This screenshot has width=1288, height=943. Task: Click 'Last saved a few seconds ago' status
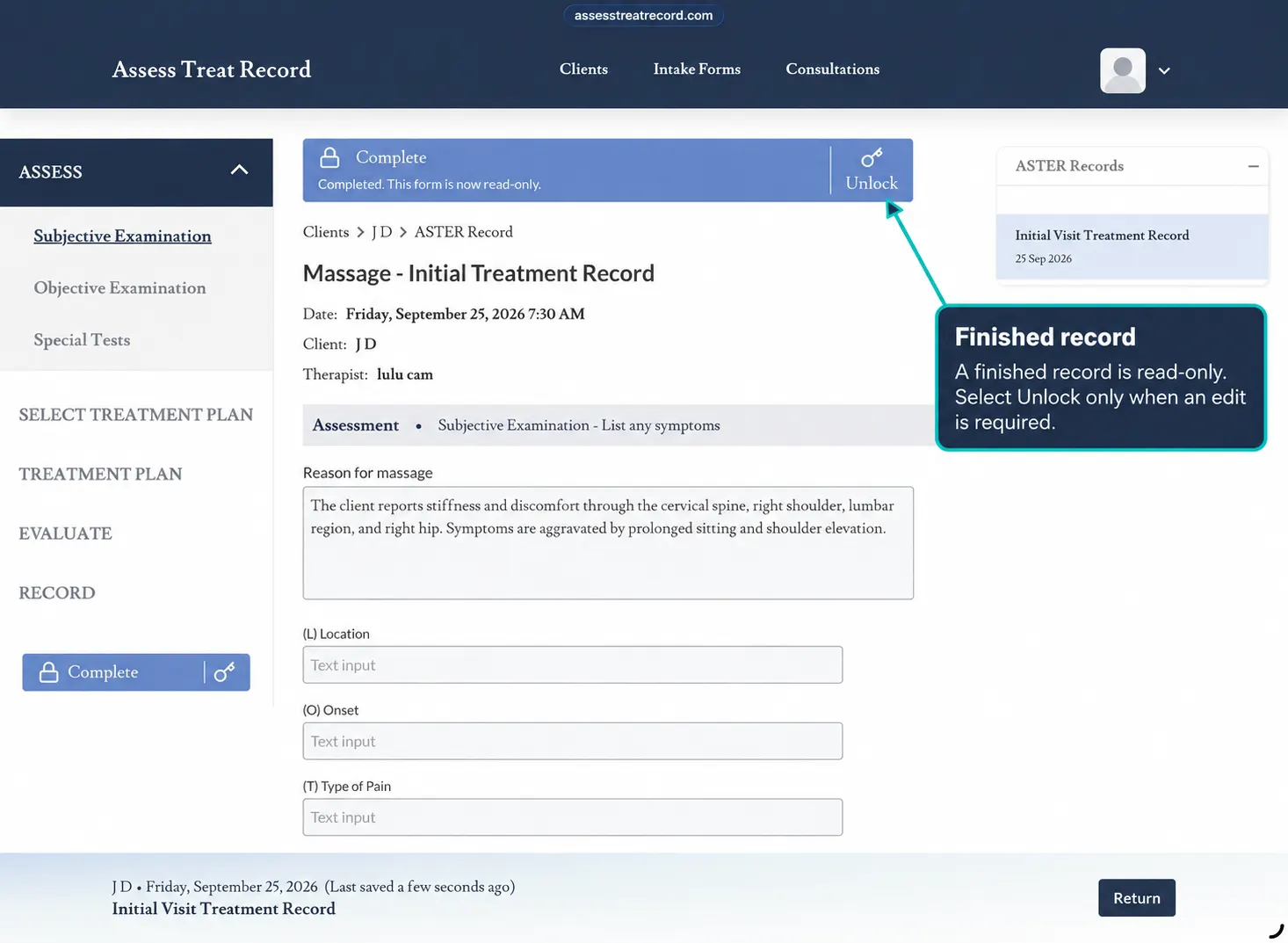(420, 887)
